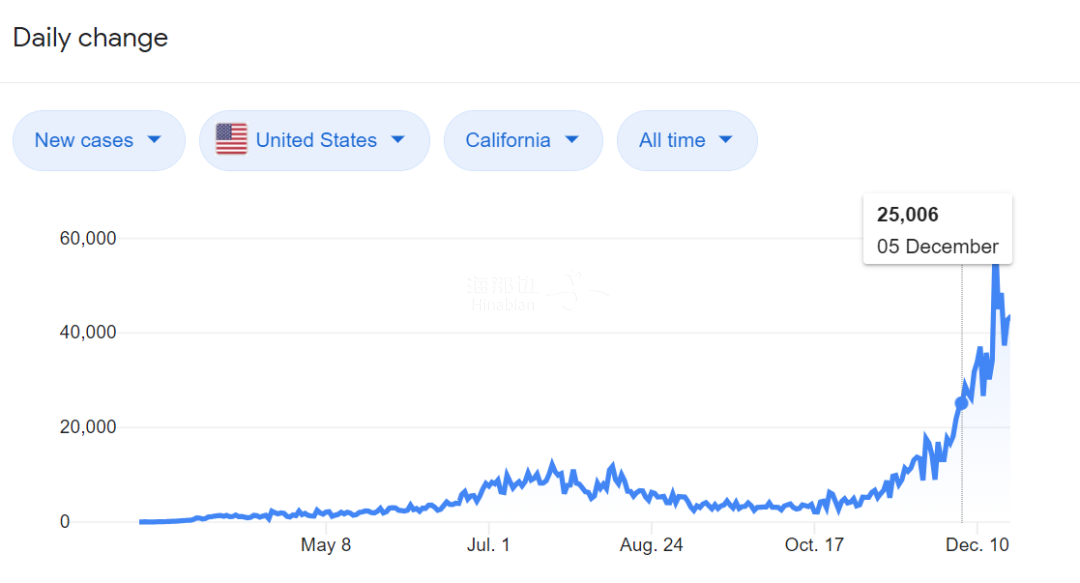Screen dimensions: 1080x583
Task: Click the 25,006 tooltip box
Action: point(937,229)
